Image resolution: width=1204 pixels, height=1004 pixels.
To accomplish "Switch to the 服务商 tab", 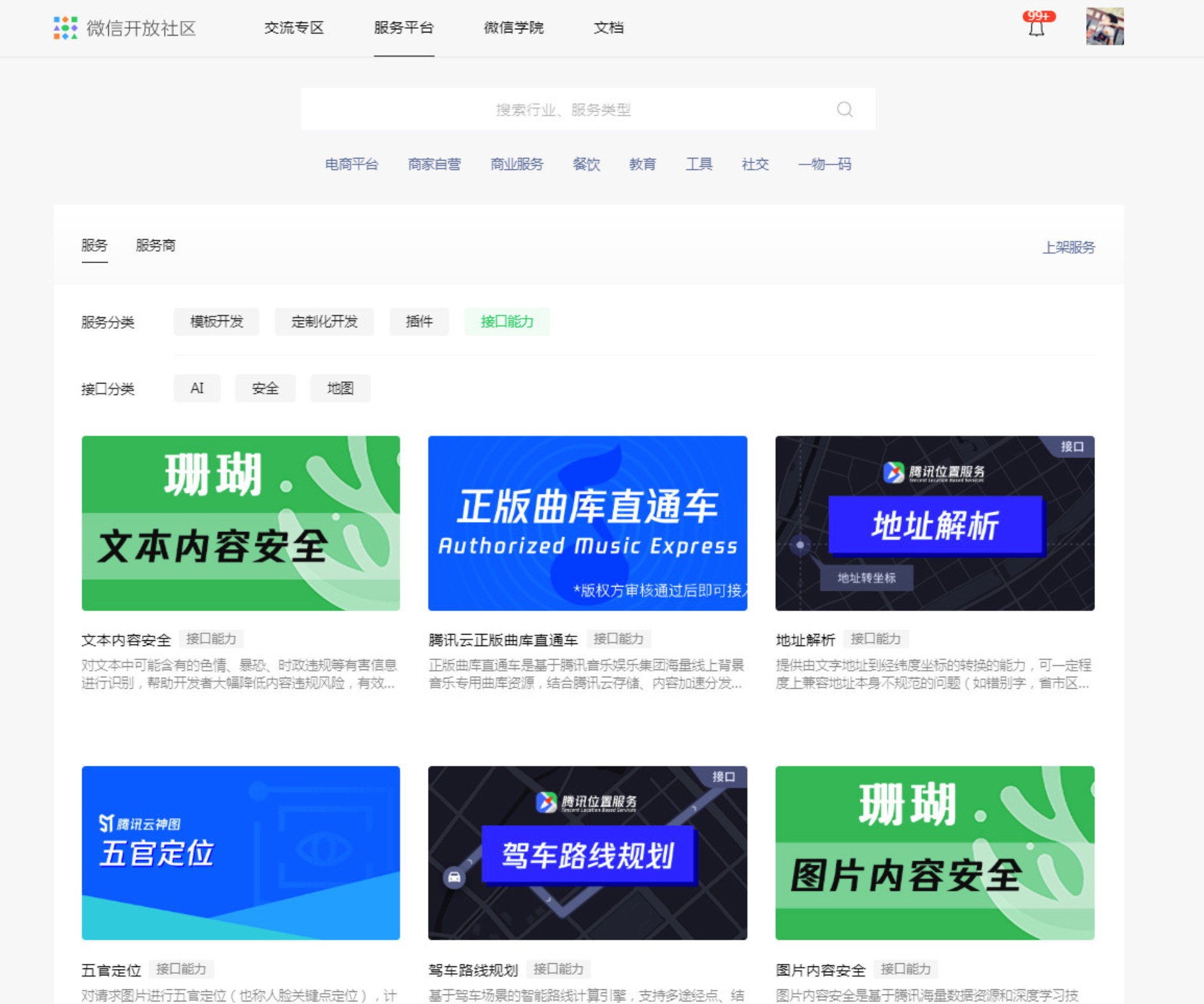I will tap(155, 246).
